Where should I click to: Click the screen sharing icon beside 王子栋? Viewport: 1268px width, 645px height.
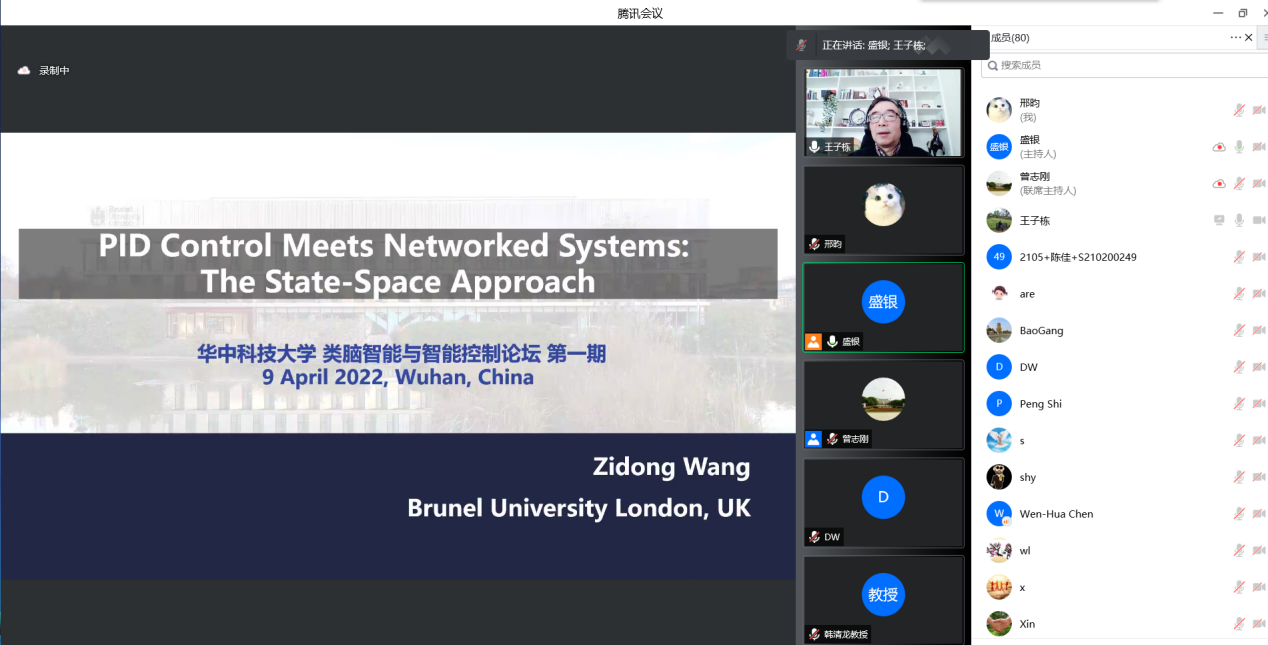(x=1219, y=220)
